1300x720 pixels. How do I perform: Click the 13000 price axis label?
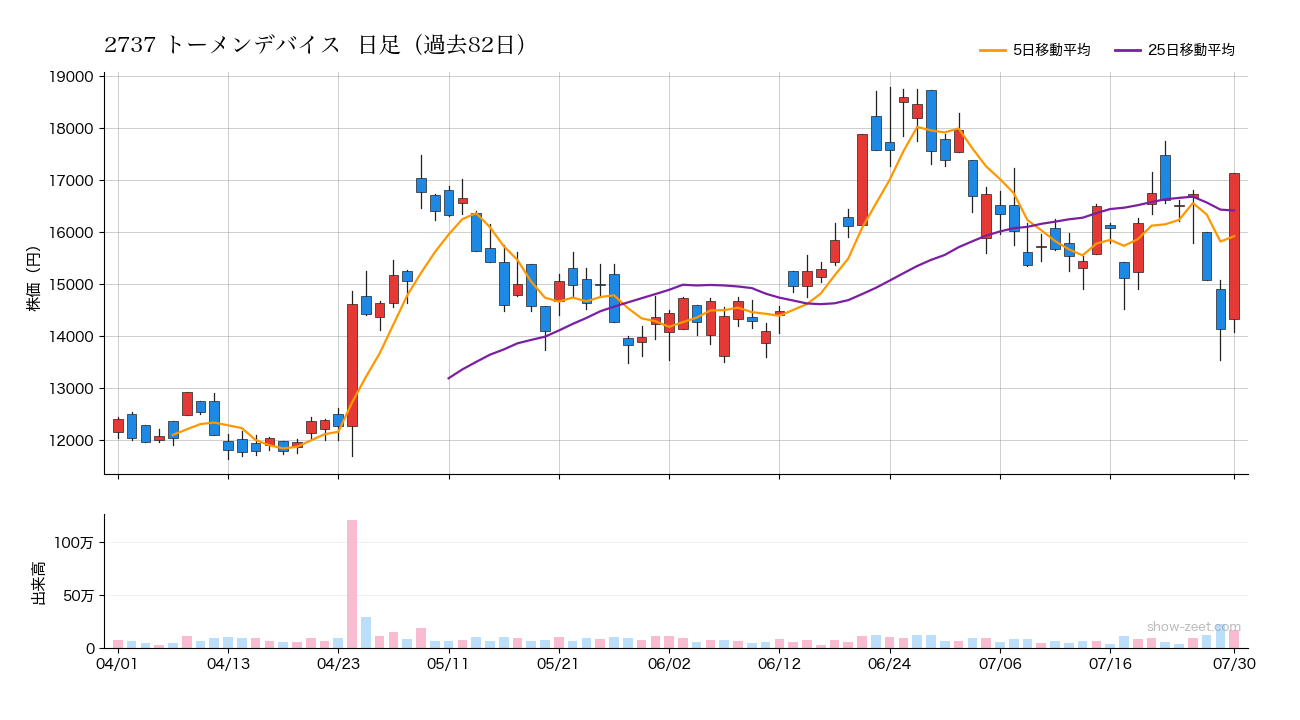(x=71, y=389)
